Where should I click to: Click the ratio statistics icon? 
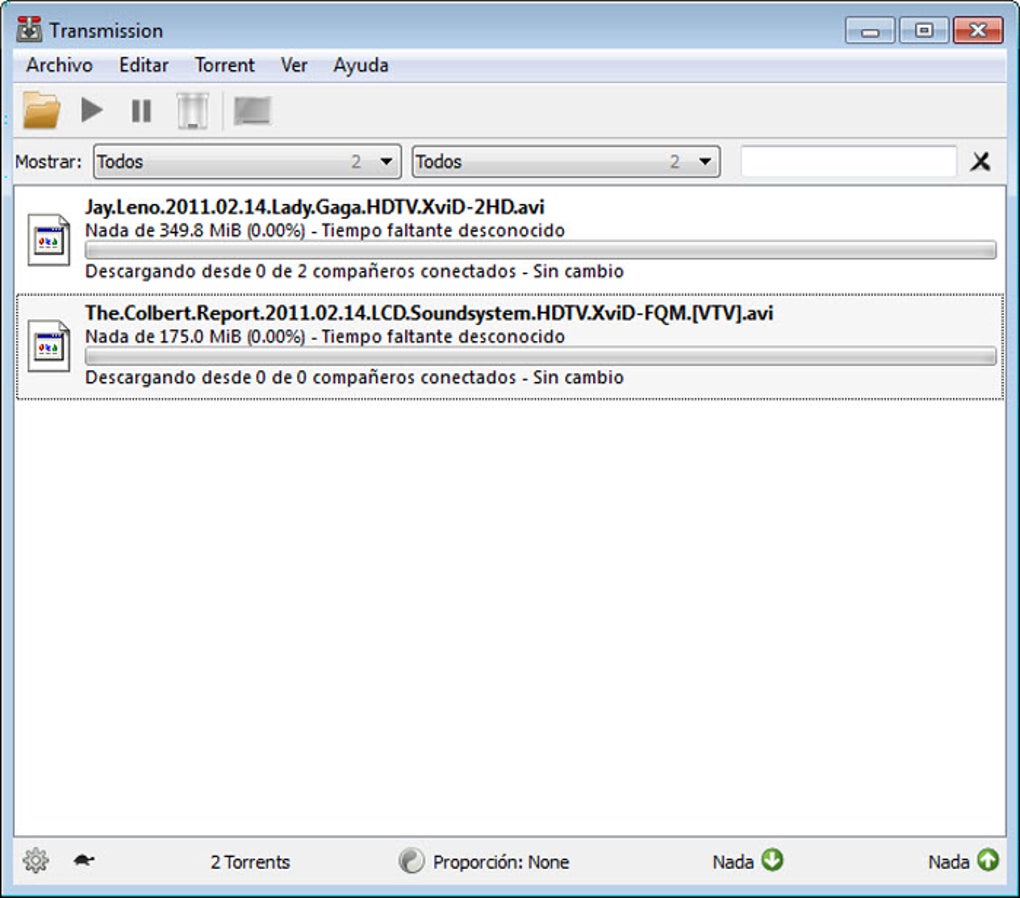click(411, 860)
